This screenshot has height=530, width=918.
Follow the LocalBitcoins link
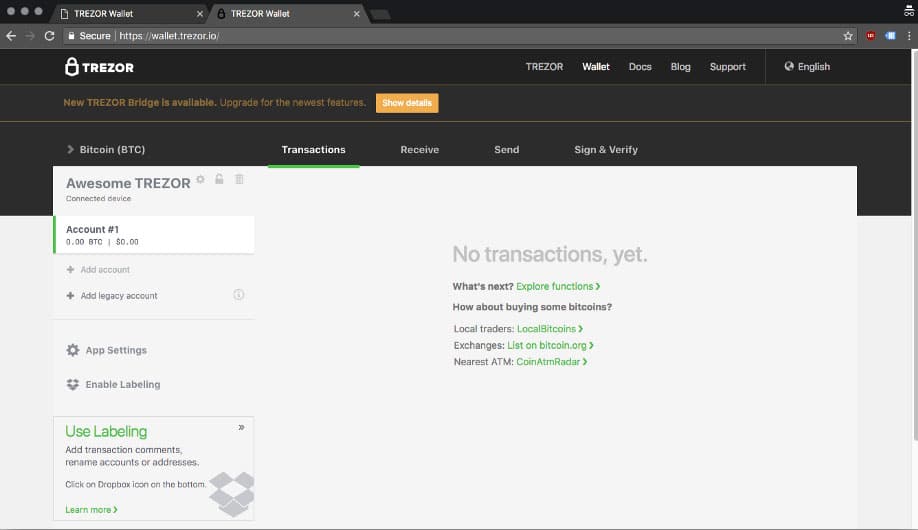[x=548, y=329]
